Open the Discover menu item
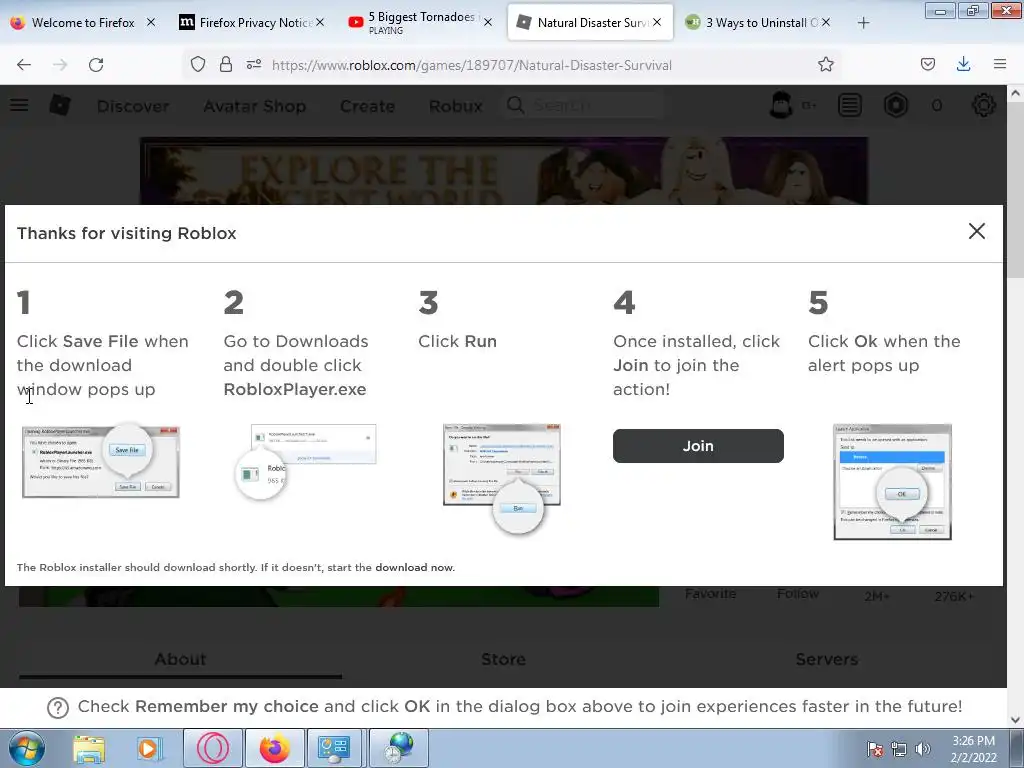The width and height of the screenshot is (1024, 768). click(x=133, y=106)
